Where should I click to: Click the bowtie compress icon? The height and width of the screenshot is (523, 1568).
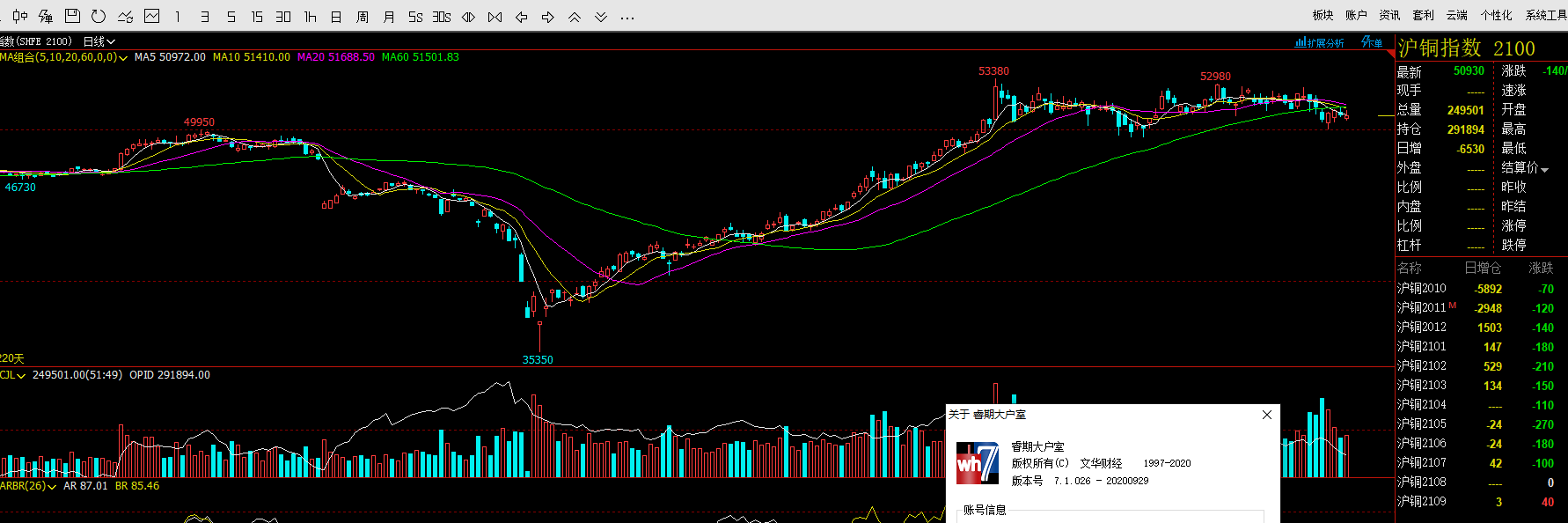pos(495,17)
